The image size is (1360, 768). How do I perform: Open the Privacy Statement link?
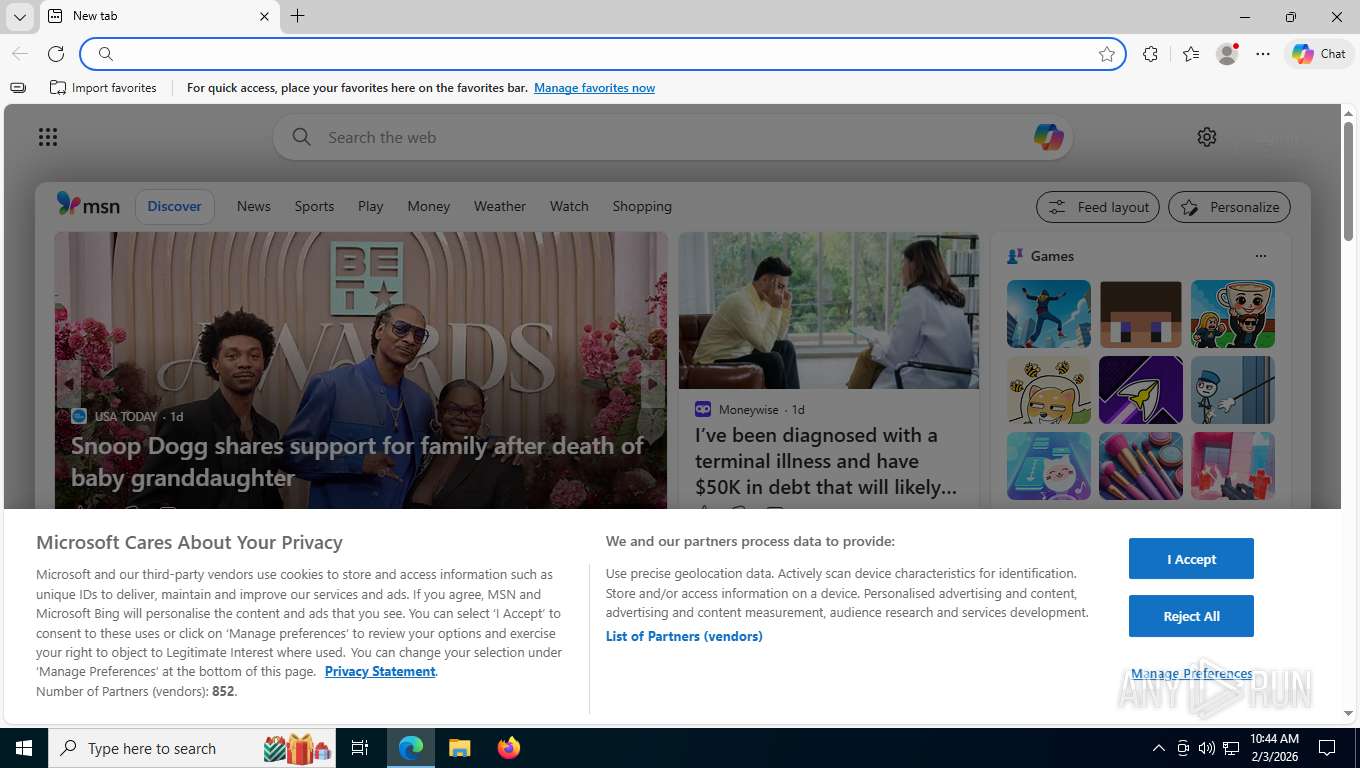(380, 672)
